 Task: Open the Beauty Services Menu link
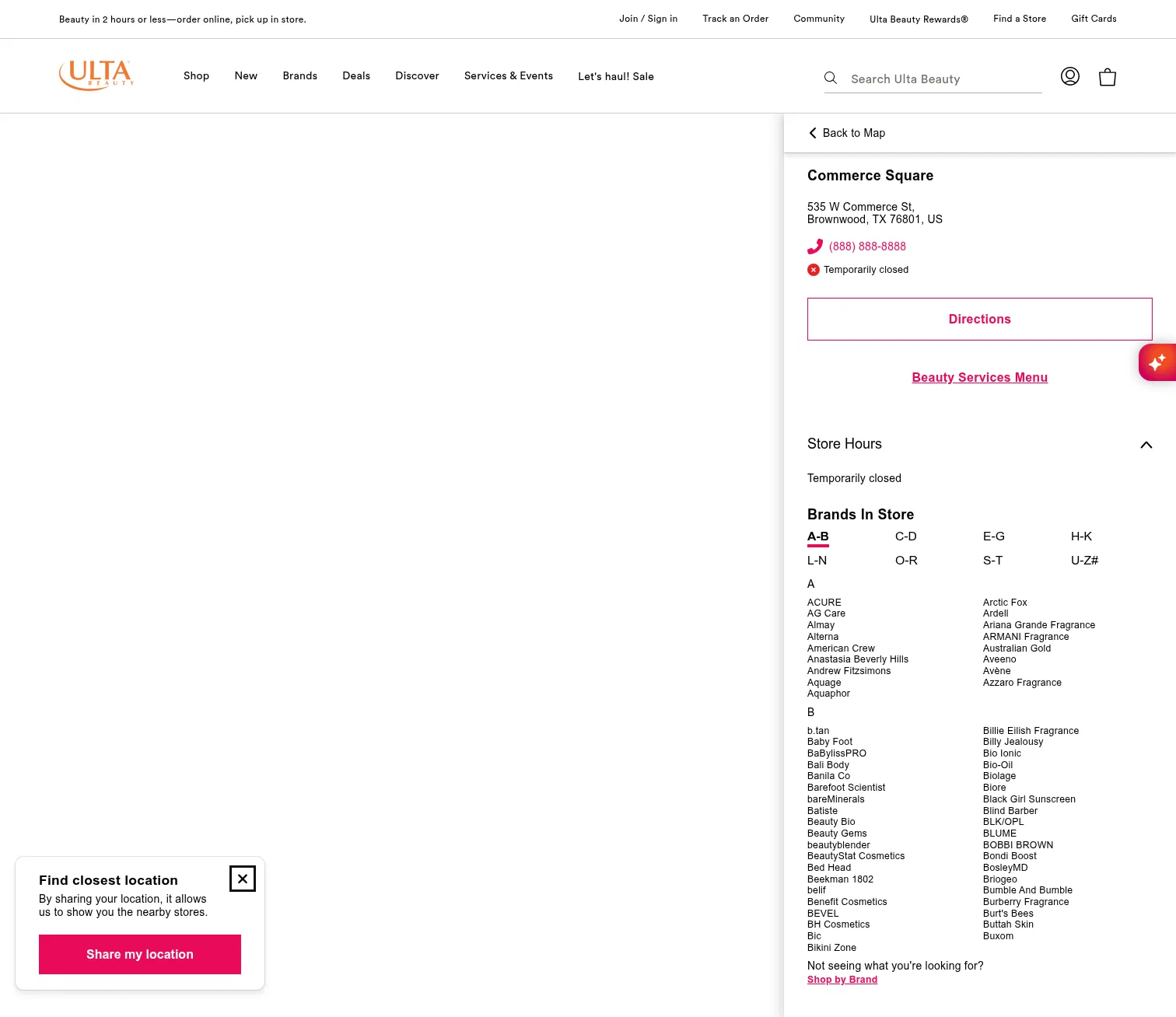point(980,378)
